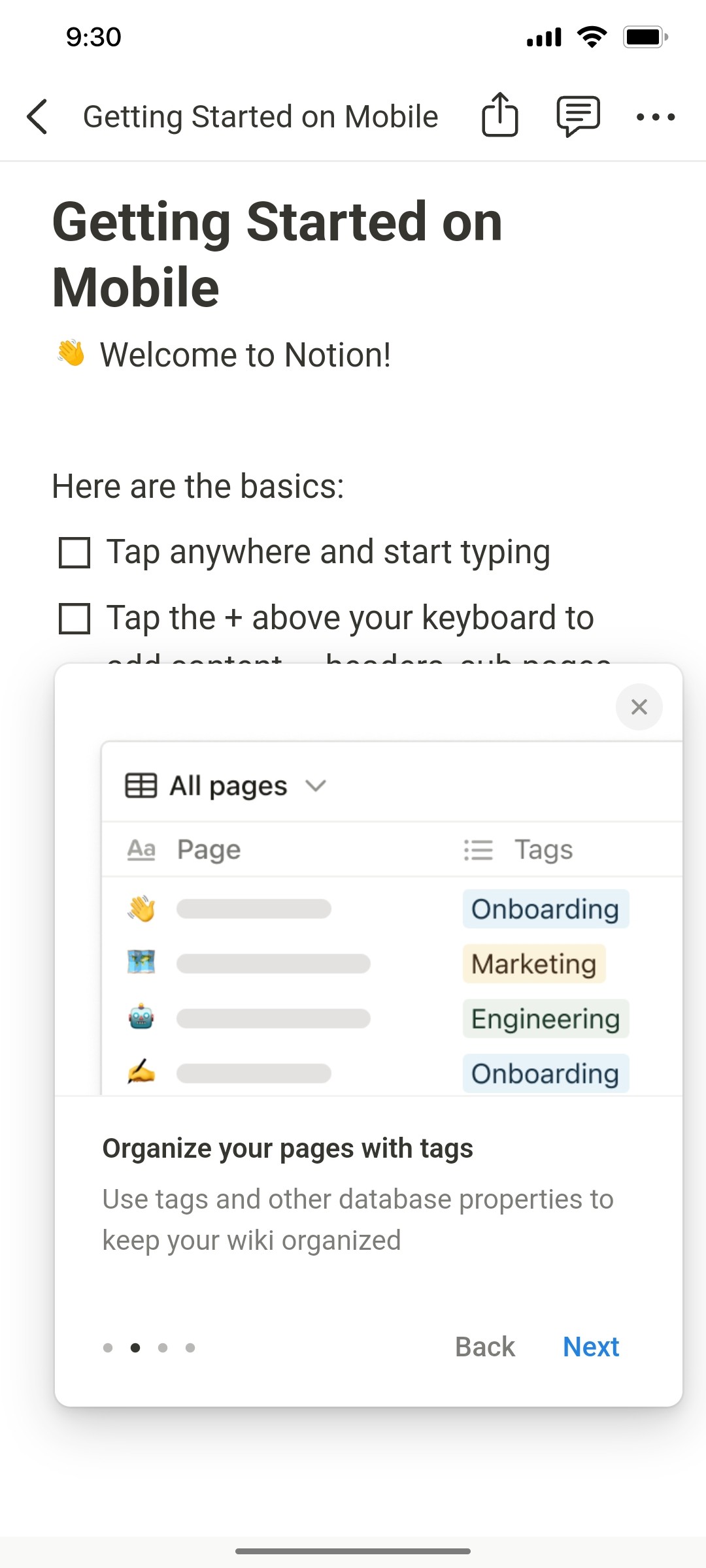Dismiss the tooltip with the X button

click(x=639, y=707)
